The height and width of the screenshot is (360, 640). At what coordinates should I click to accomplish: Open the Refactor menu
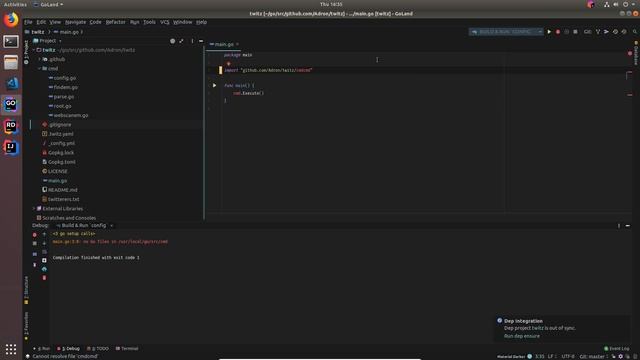tap(116, 22)
